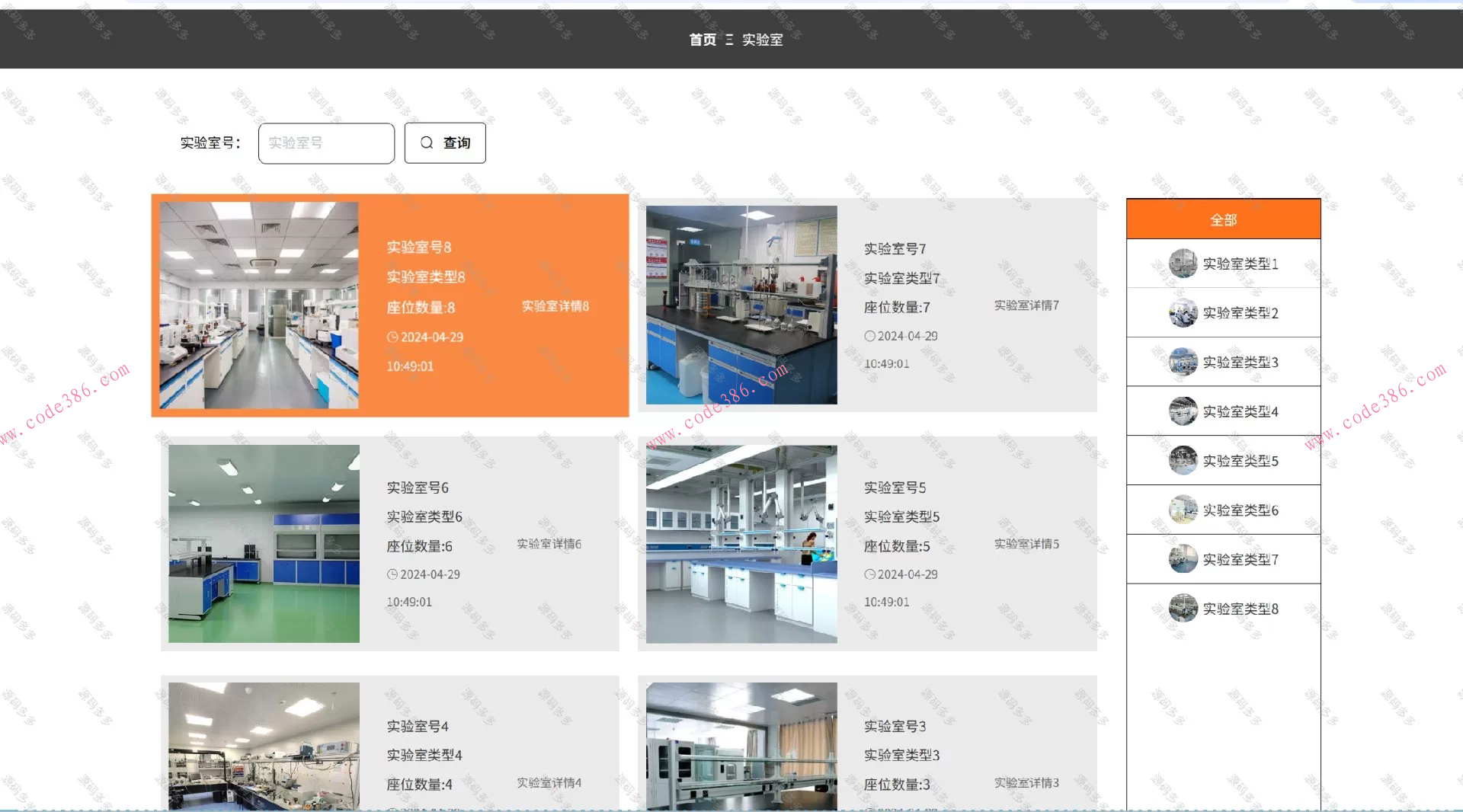The image size is (1463, 812).
Task: Click the round icon for 实验室类型7
Action: click(x=1183, y=559)
